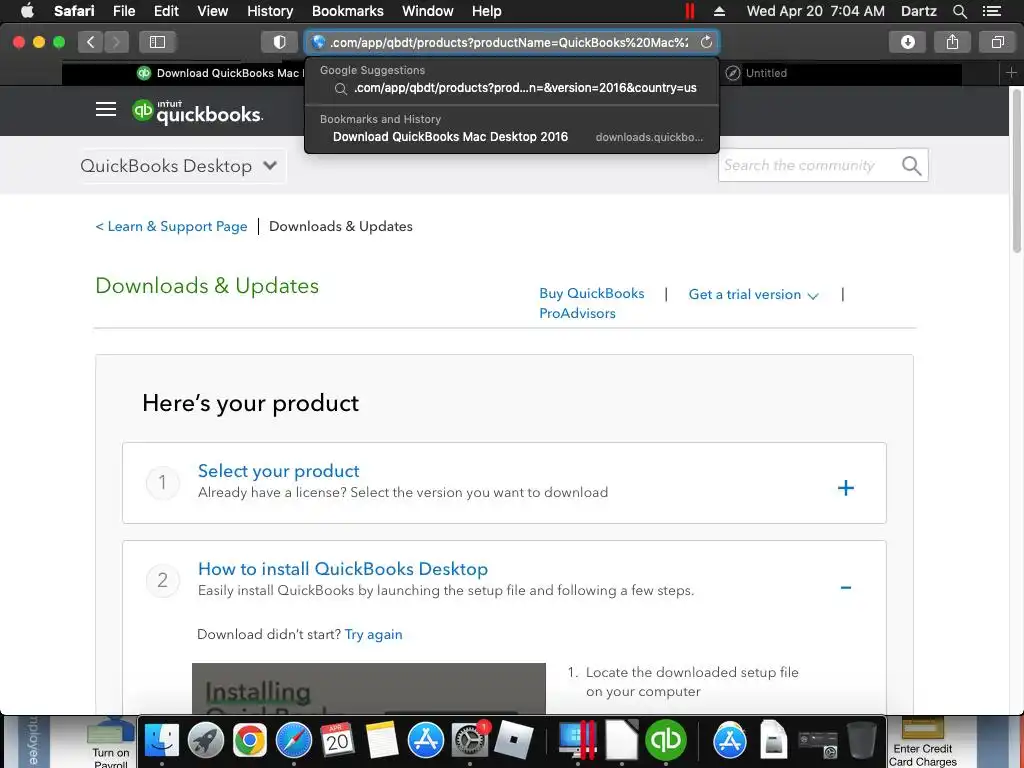Open Launchpad rocket icon in the dock
Image resolution: width=1024 pixels, height=768 pixels.
(206, 741)
